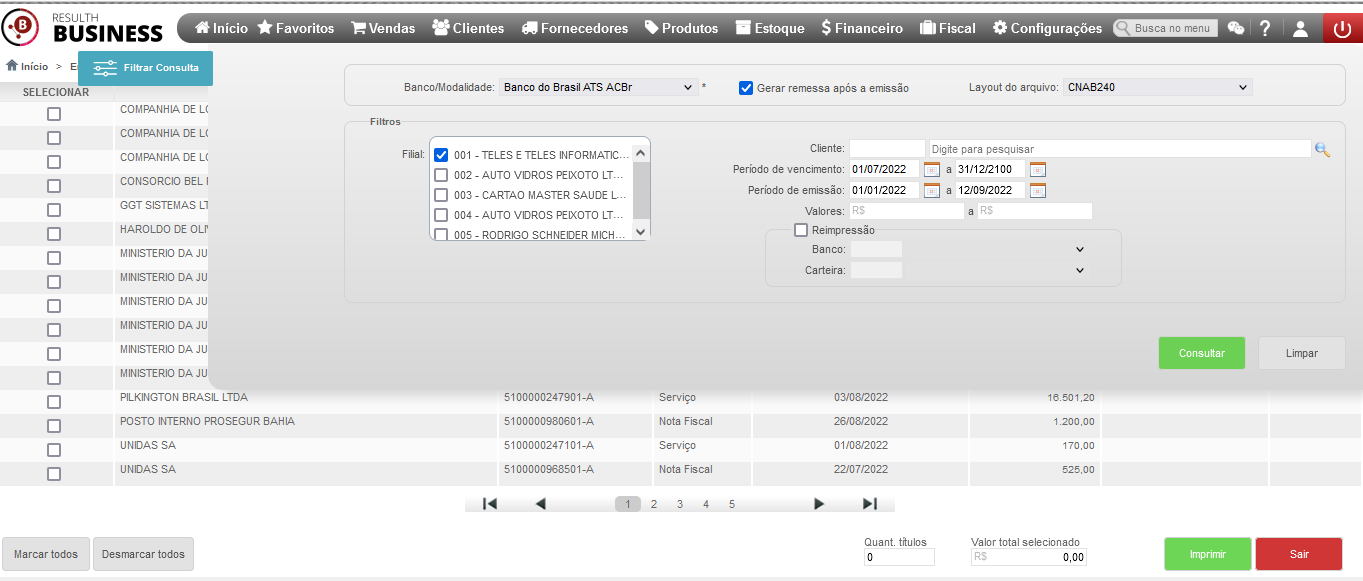
Task: Open the help question mark icon
Action: pyautogui.click(x=1265, y=28)
